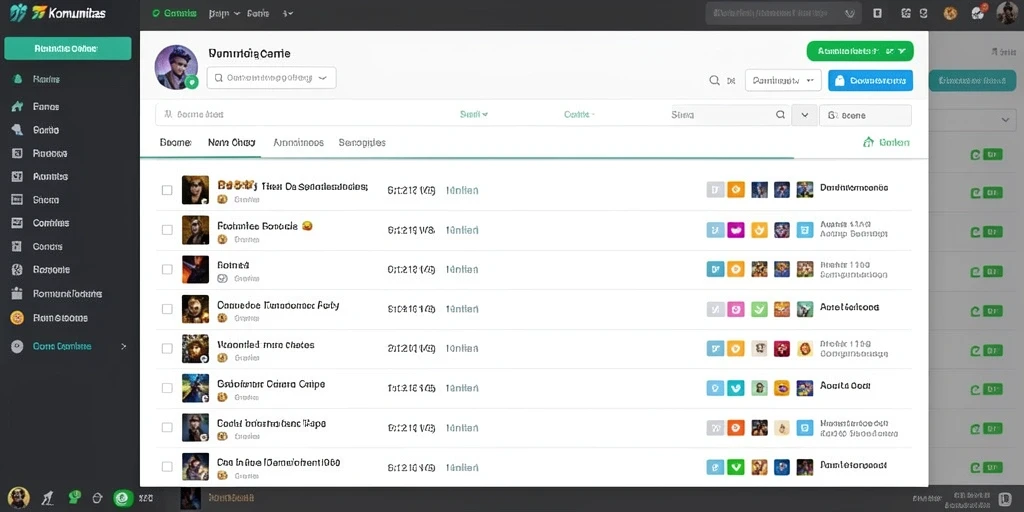1024x512 pixels.
Task: Click the Komunitas logo in the header
Action: [x=57, y=13]
